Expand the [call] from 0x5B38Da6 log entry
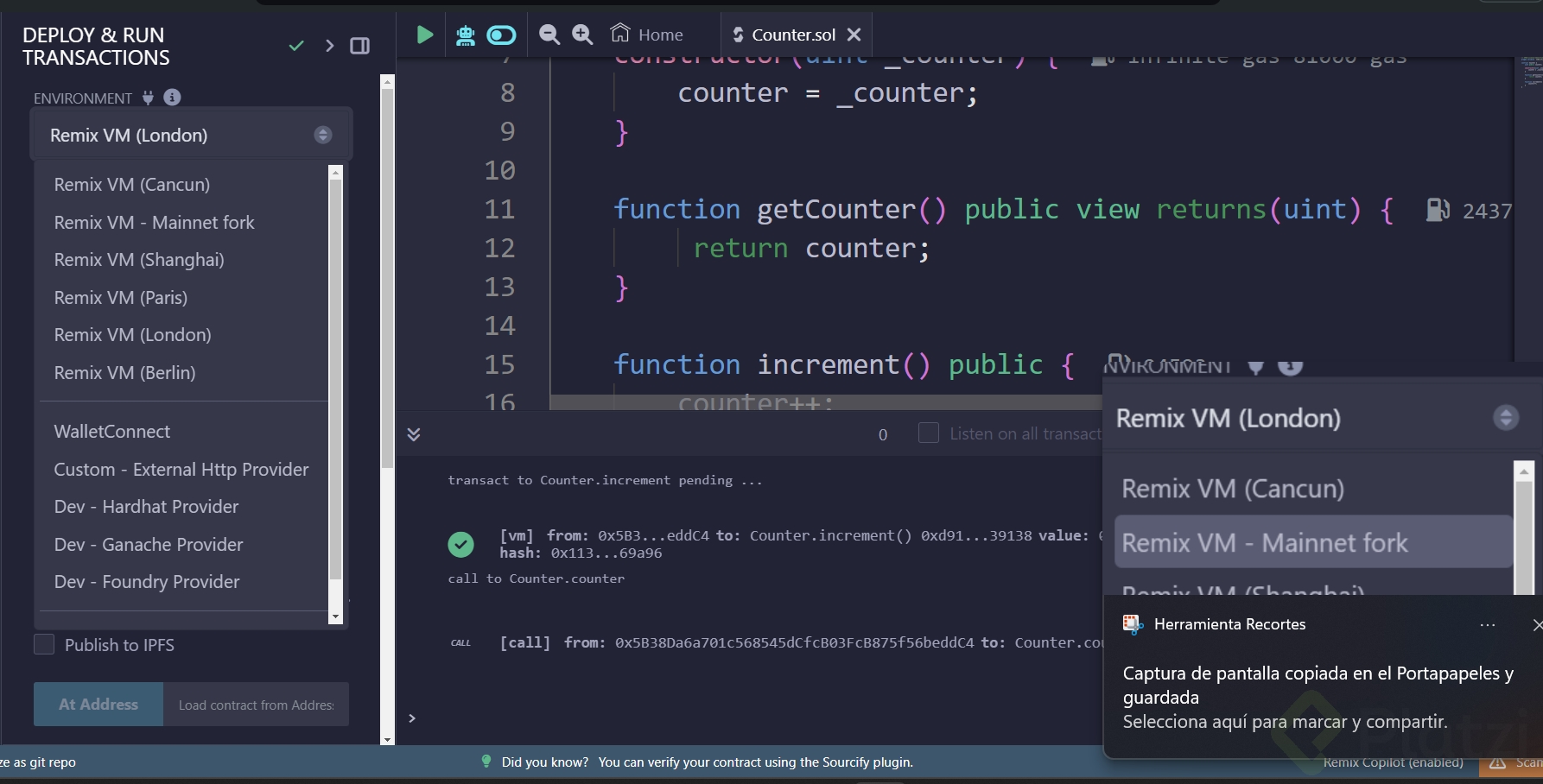1543x784 pixels. 801,642
